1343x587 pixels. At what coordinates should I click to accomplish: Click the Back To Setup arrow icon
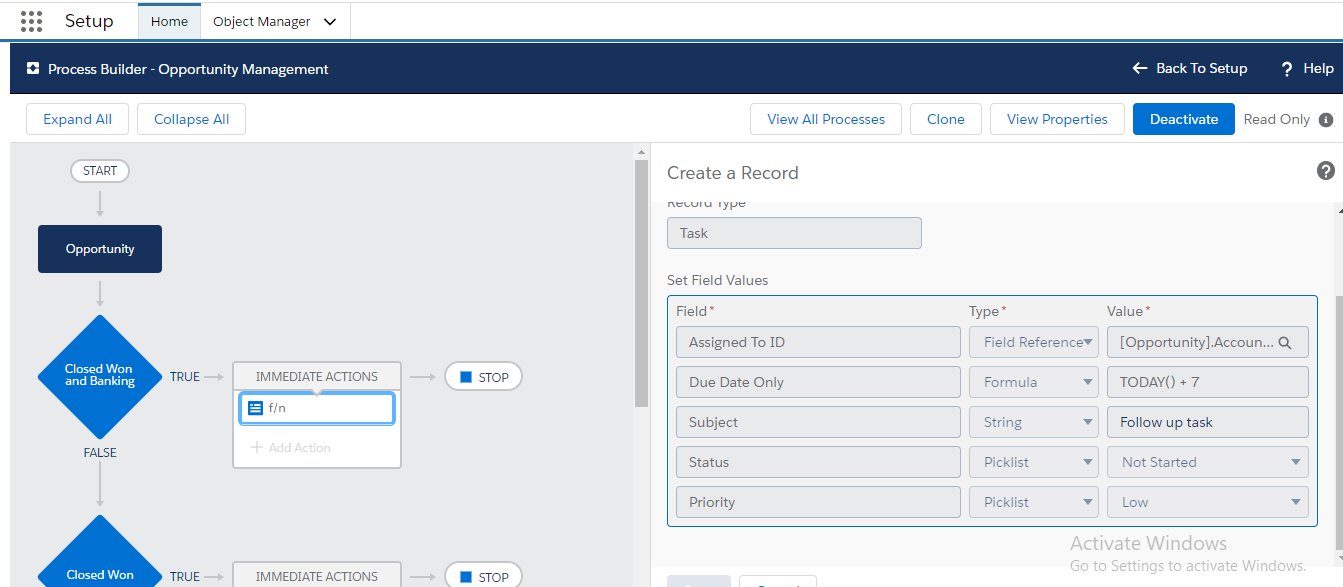coord(1139,68)
